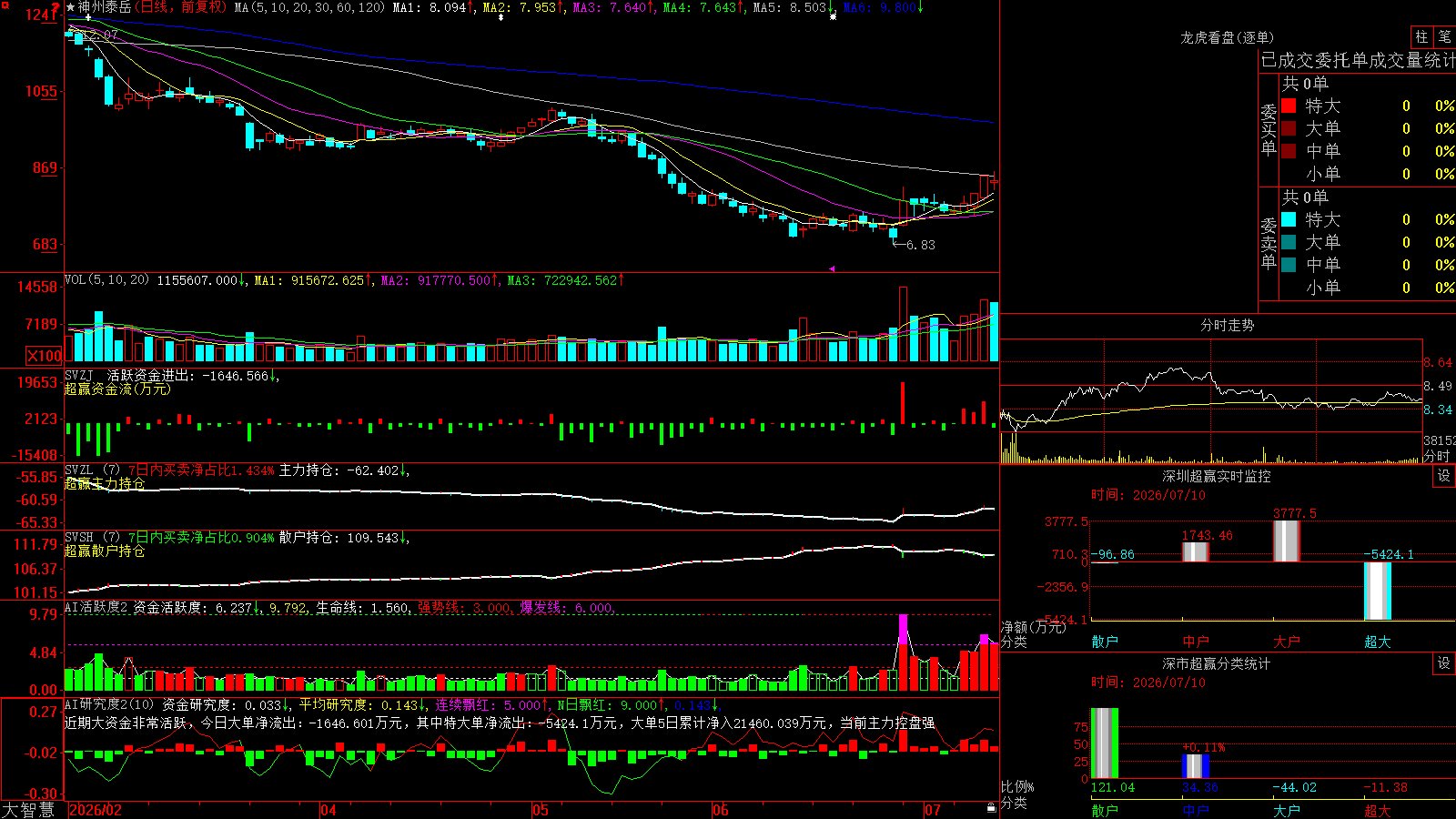Viewport: 1456px width, 819px height.
Task: Click the star icon before 神州泰岳
Action: coord(70,7)
